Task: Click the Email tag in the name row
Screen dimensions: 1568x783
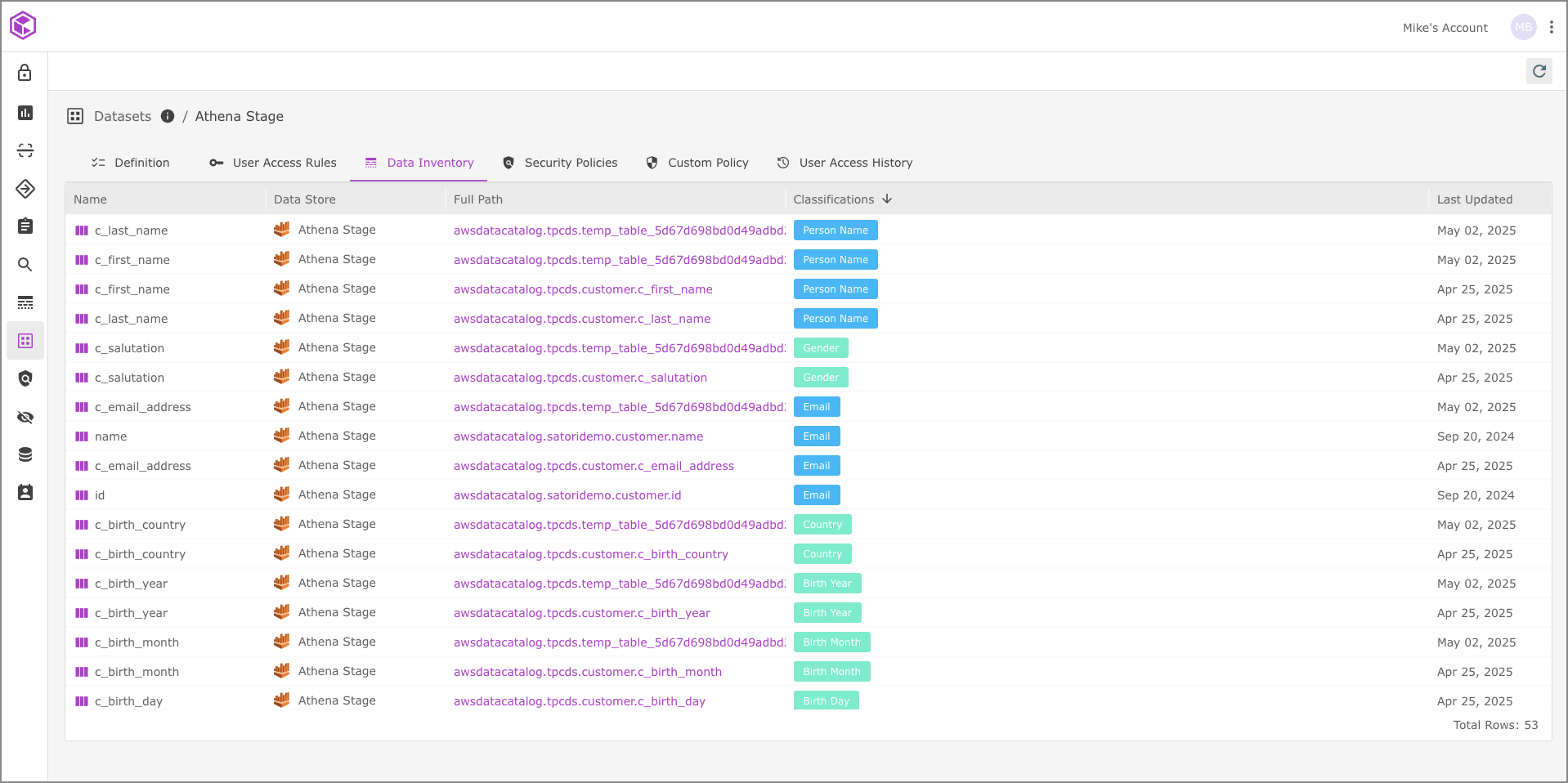Action: tap(817, 436)
